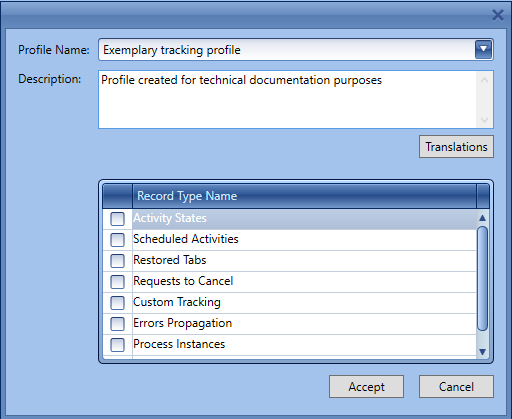The height and width of the screenshot is (419, 512).
Task: Check the Activity States checkbox
Action: [117, 219]
